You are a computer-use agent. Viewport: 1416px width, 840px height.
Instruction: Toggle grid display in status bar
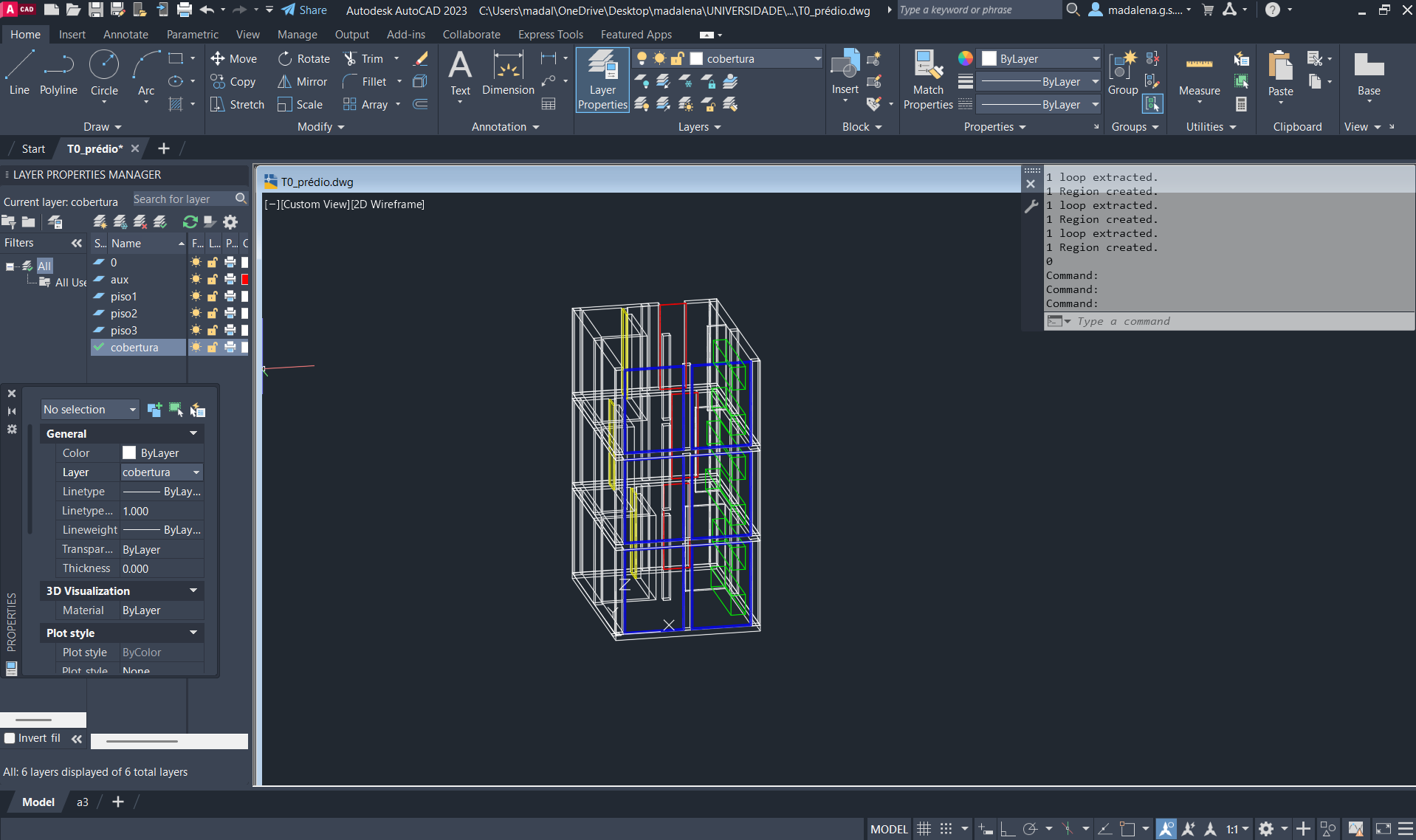pos(924,829)
